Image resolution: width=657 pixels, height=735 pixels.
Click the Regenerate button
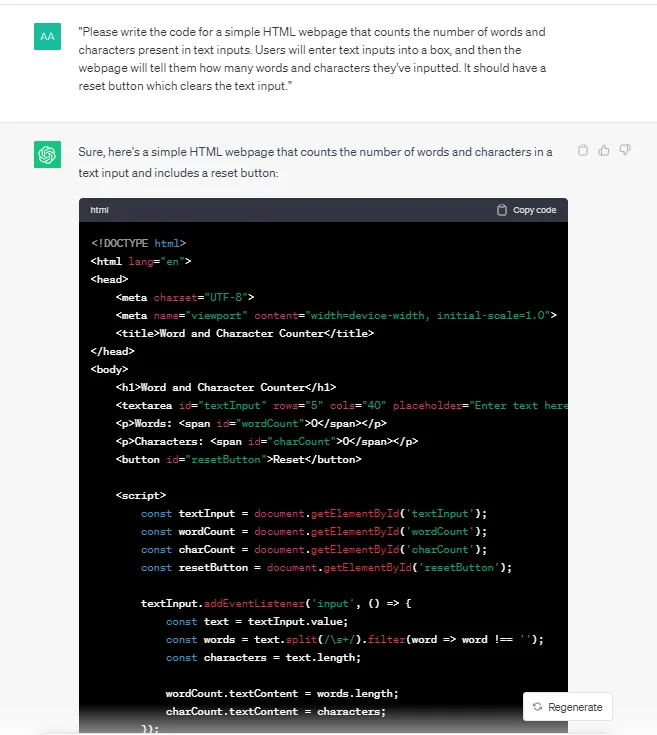[x=567, y=707]
